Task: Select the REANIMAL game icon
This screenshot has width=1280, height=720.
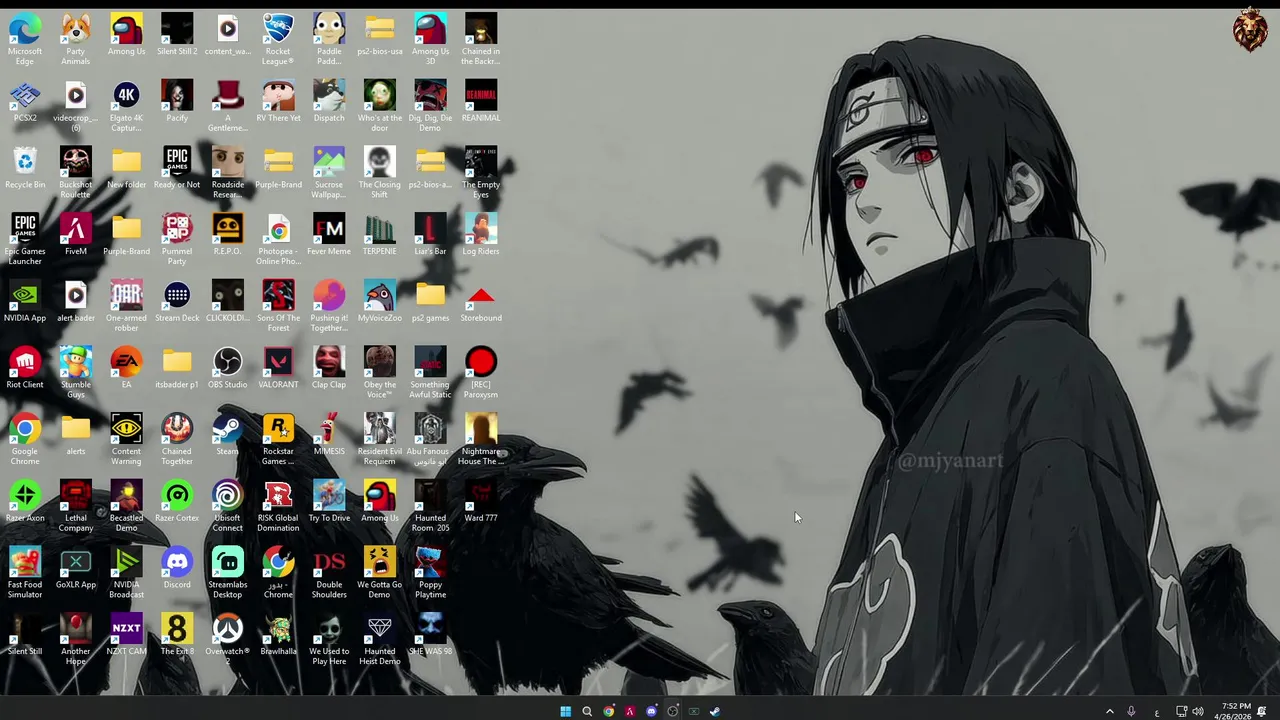Action: (481, 102)
